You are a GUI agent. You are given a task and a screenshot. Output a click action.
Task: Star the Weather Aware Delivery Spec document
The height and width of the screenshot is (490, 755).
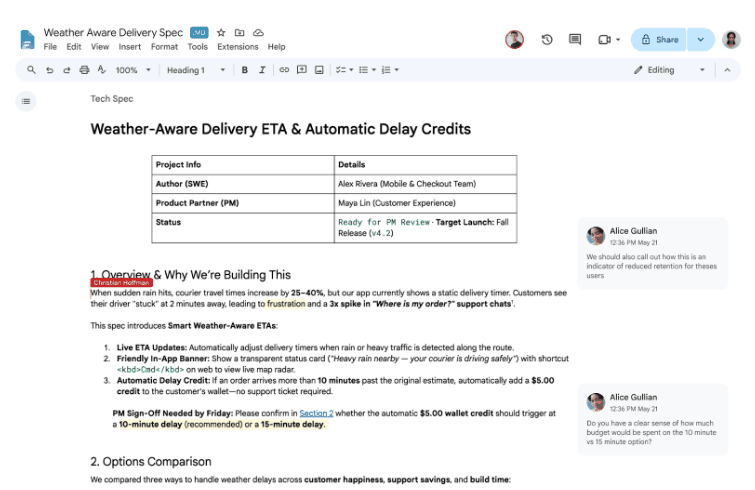pyautogui.click(x=221, y=33)
